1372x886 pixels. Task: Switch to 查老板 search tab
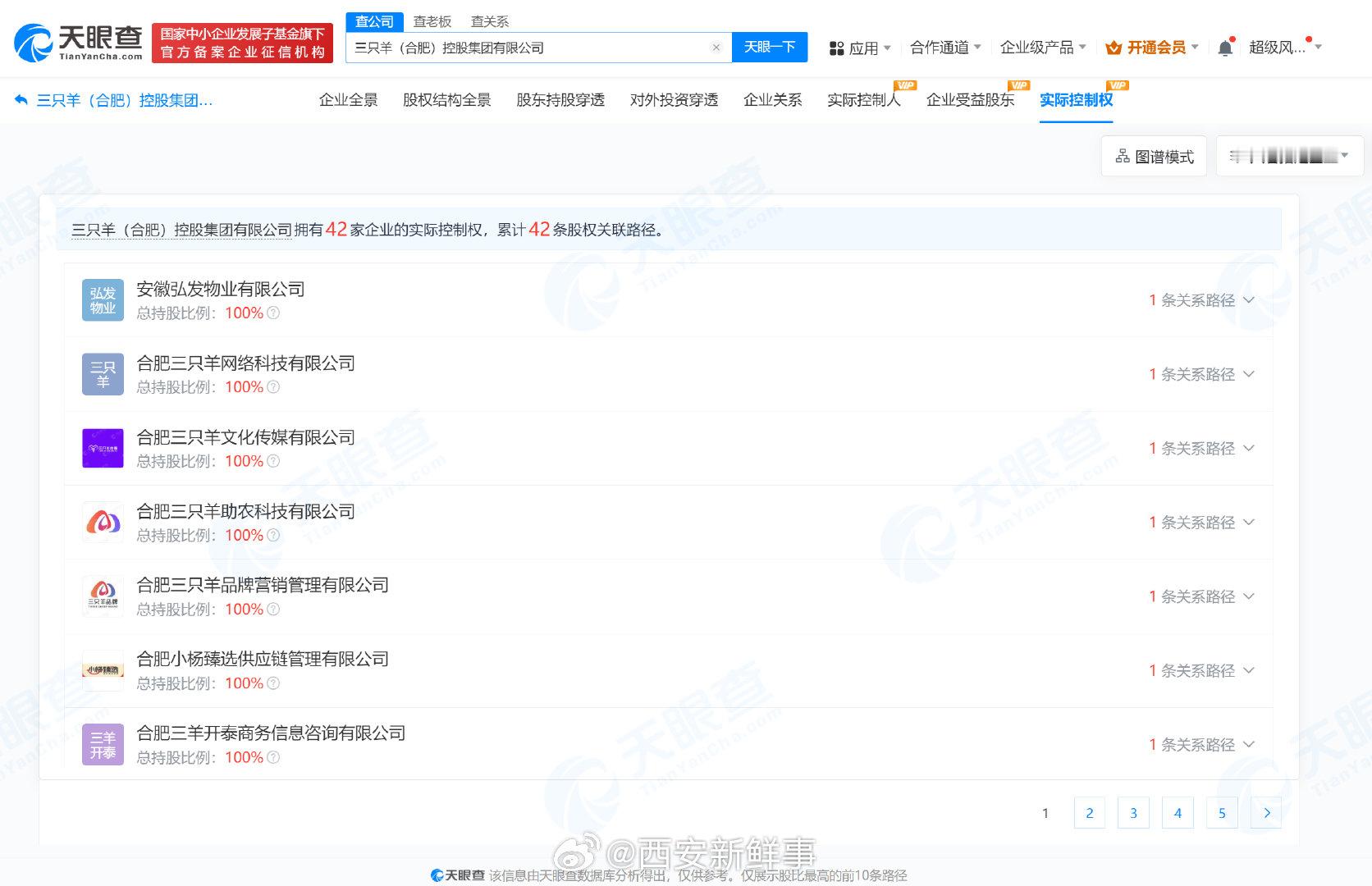(432, 22)
